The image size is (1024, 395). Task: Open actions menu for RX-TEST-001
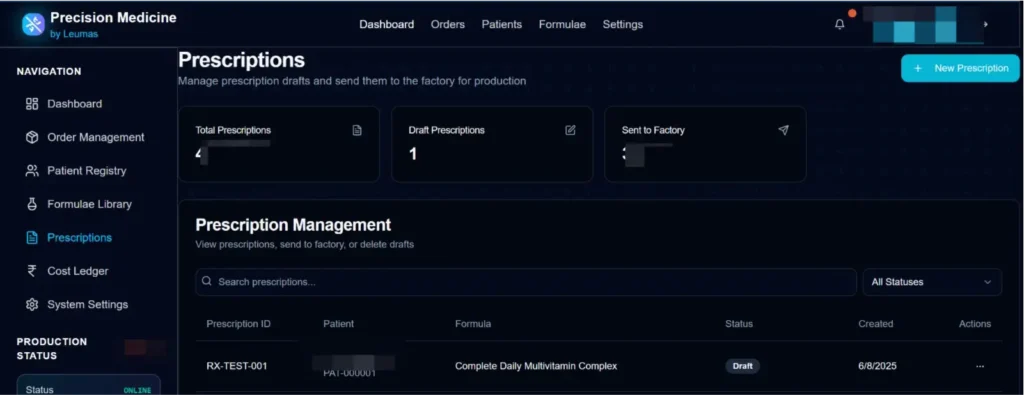(x=980, y=366)
